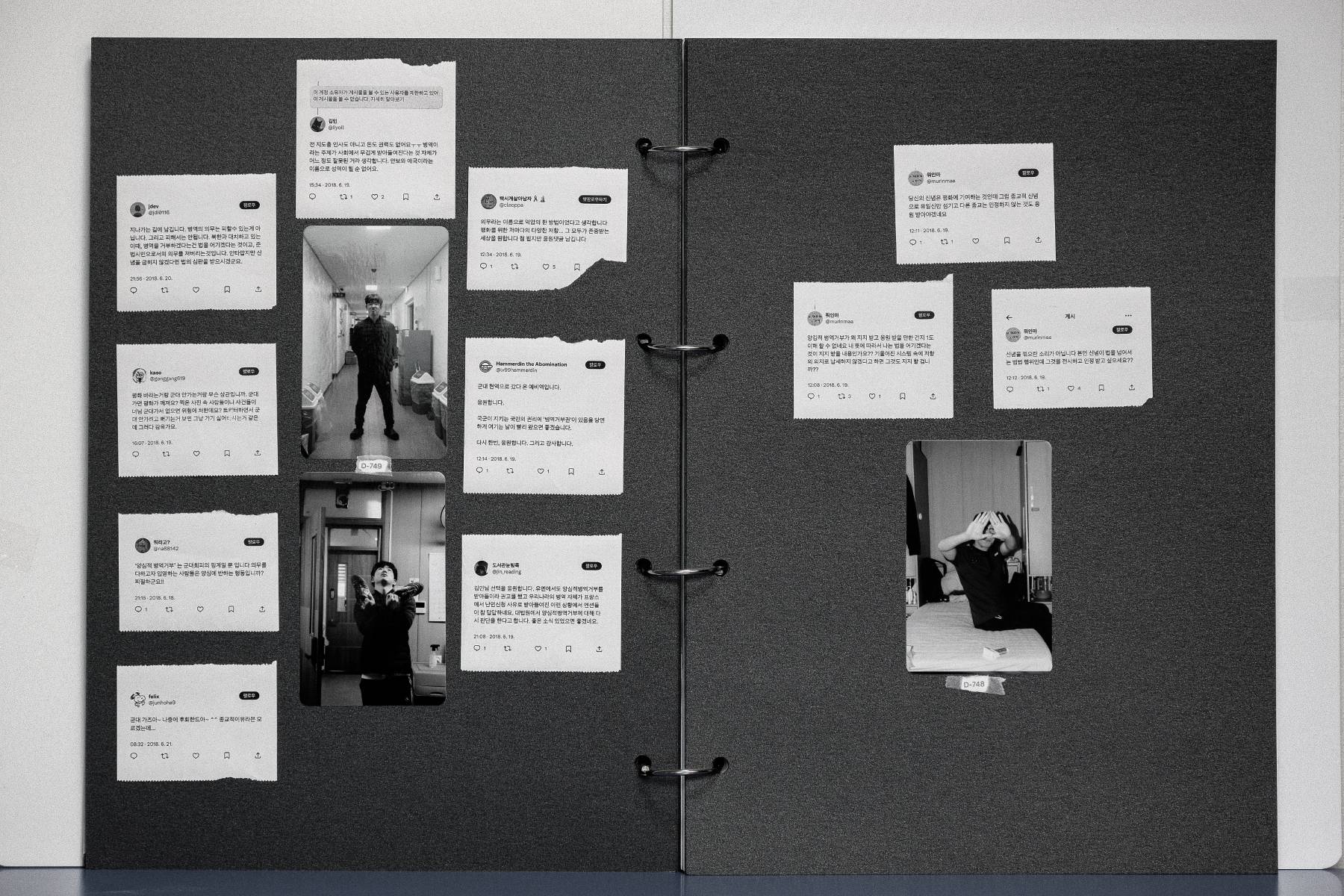Share the 도서관는힐록 @jin_reading post

click(599, 649)
